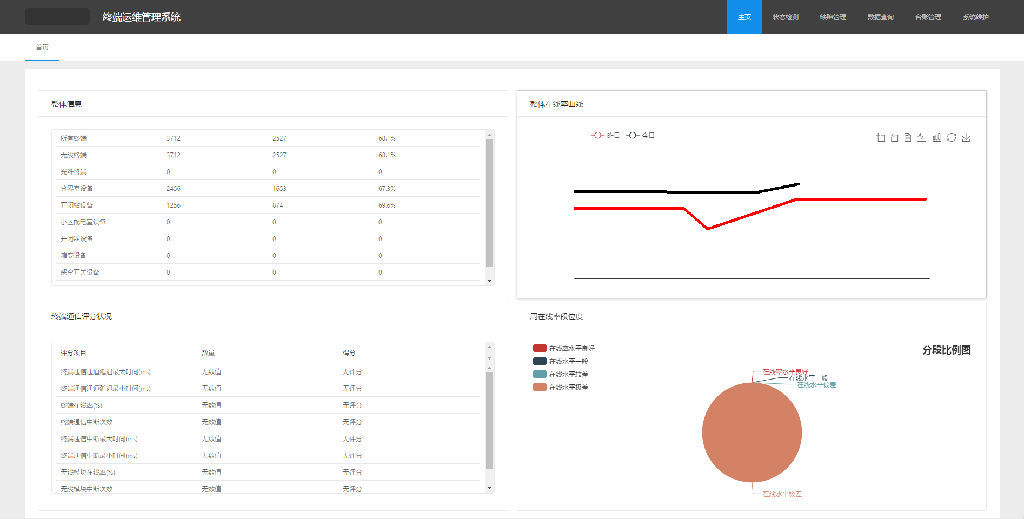Switch chart to line type via toolbox icon

(921, 137)
